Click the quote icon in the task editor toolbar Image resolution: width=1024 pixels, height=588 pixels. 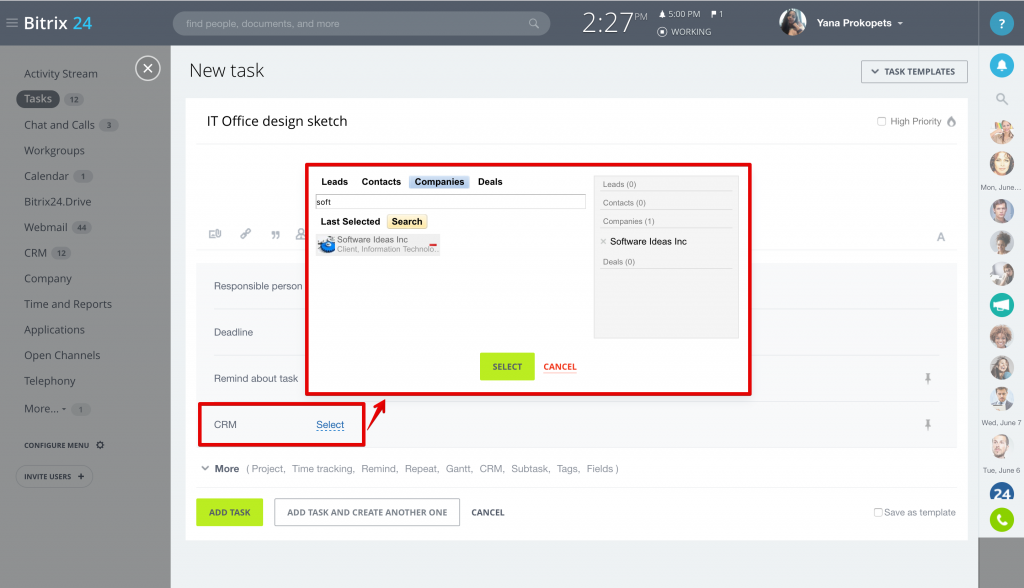pyautogui.click(x=276, y=235)
